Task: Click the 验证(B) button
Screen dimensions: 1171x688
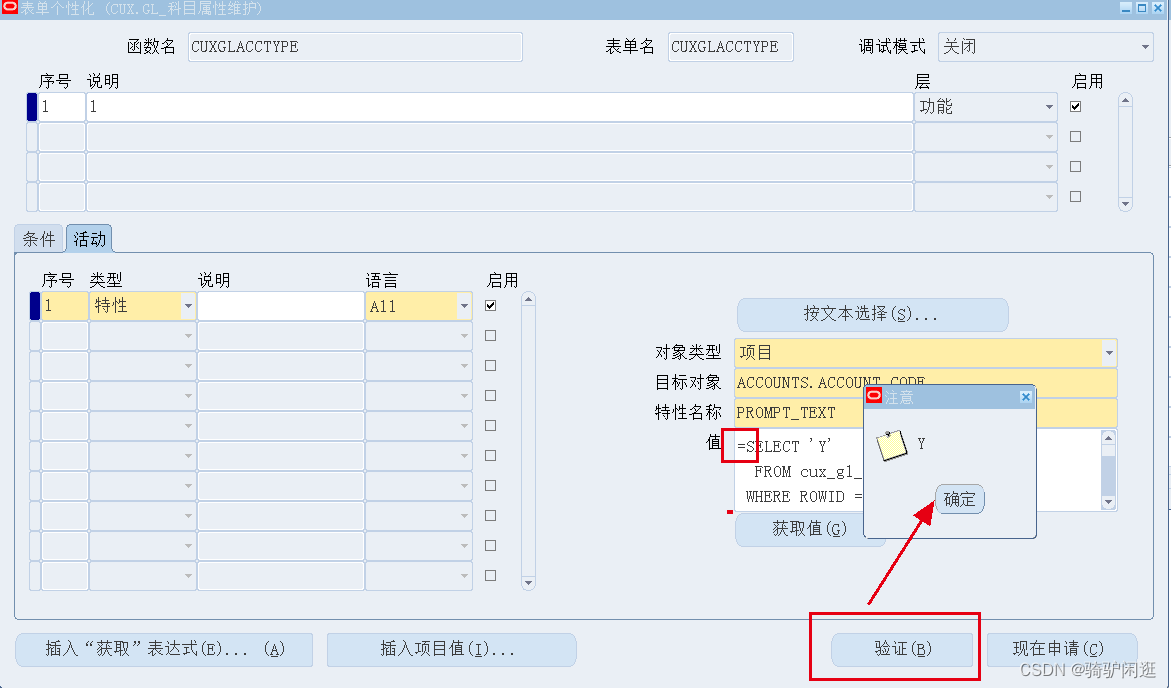Action: coord(903,648)
